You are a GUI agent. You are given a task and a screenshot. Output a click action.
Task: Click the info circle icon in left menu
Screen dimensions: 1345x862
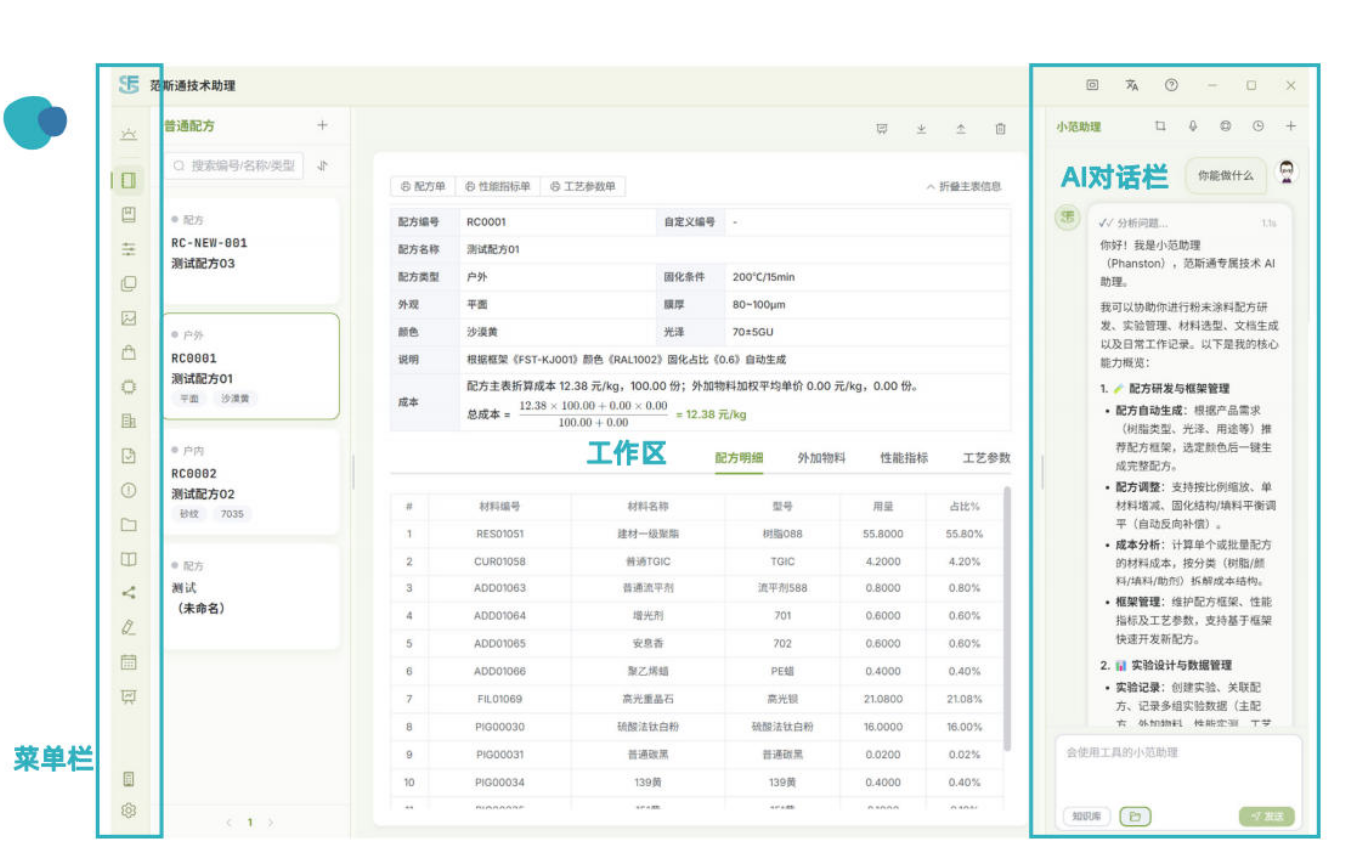coord(128,490)
